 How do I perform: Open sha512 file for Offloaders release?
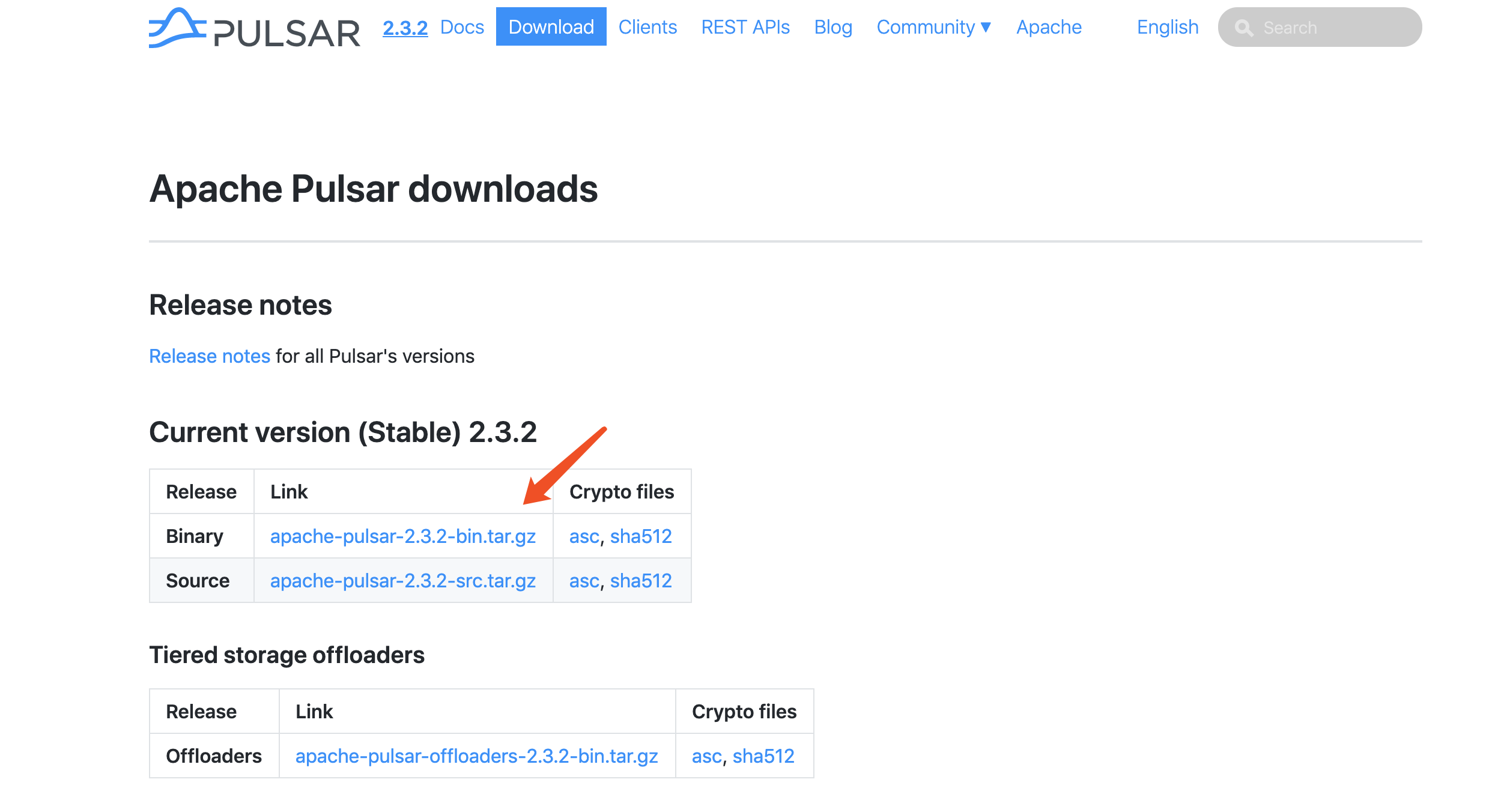763,756
